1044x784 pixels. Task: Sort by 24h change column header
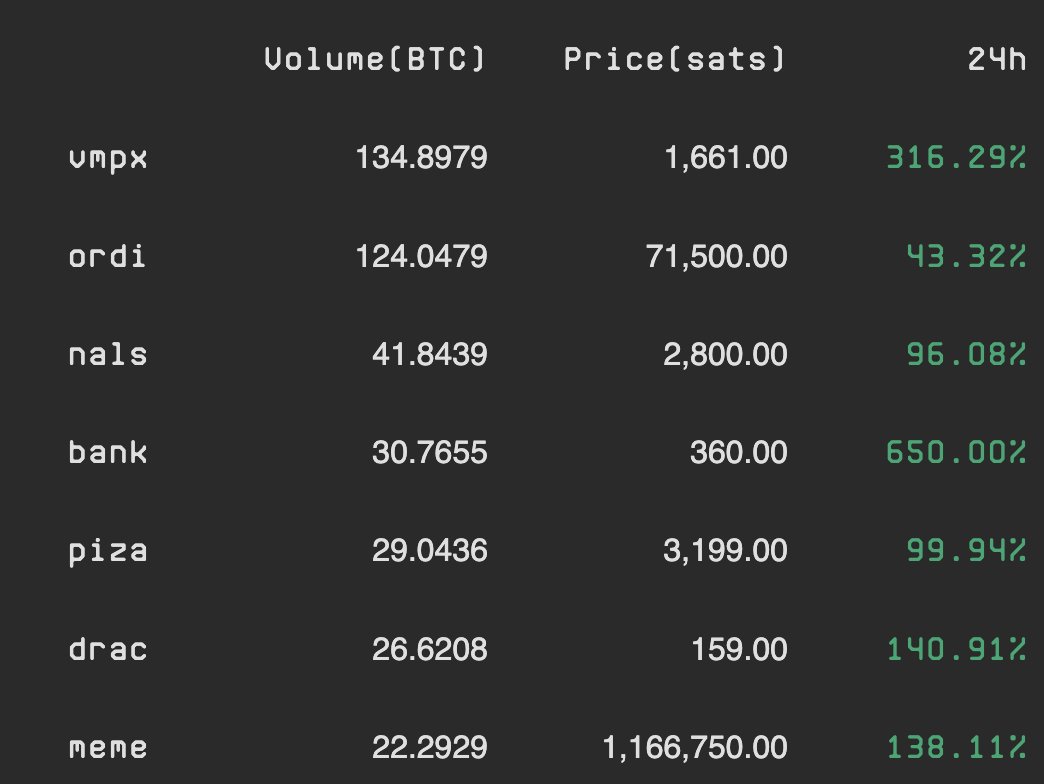pos(997,59)
